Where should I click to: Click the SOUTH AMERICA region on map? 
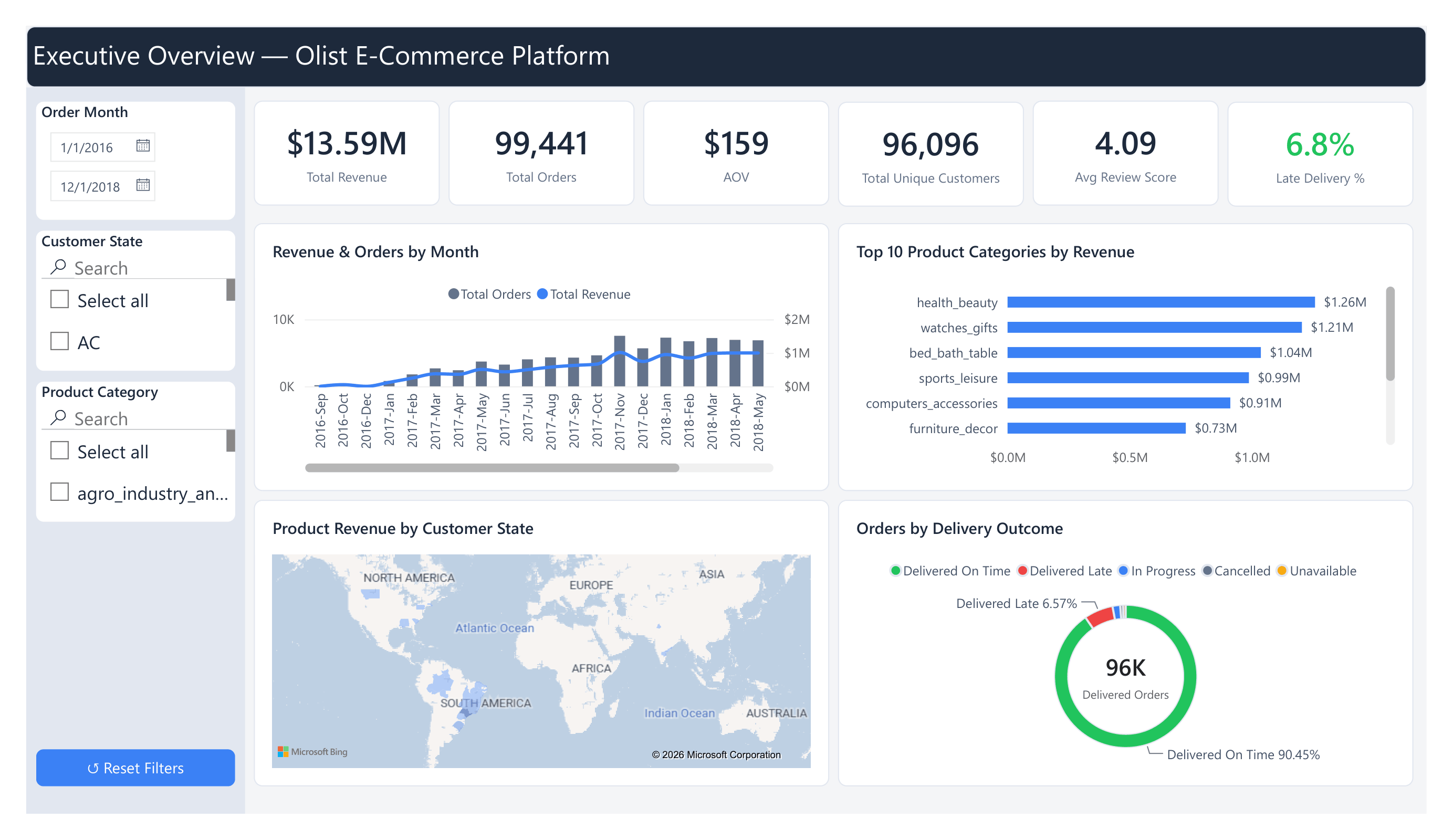[486, 703]
